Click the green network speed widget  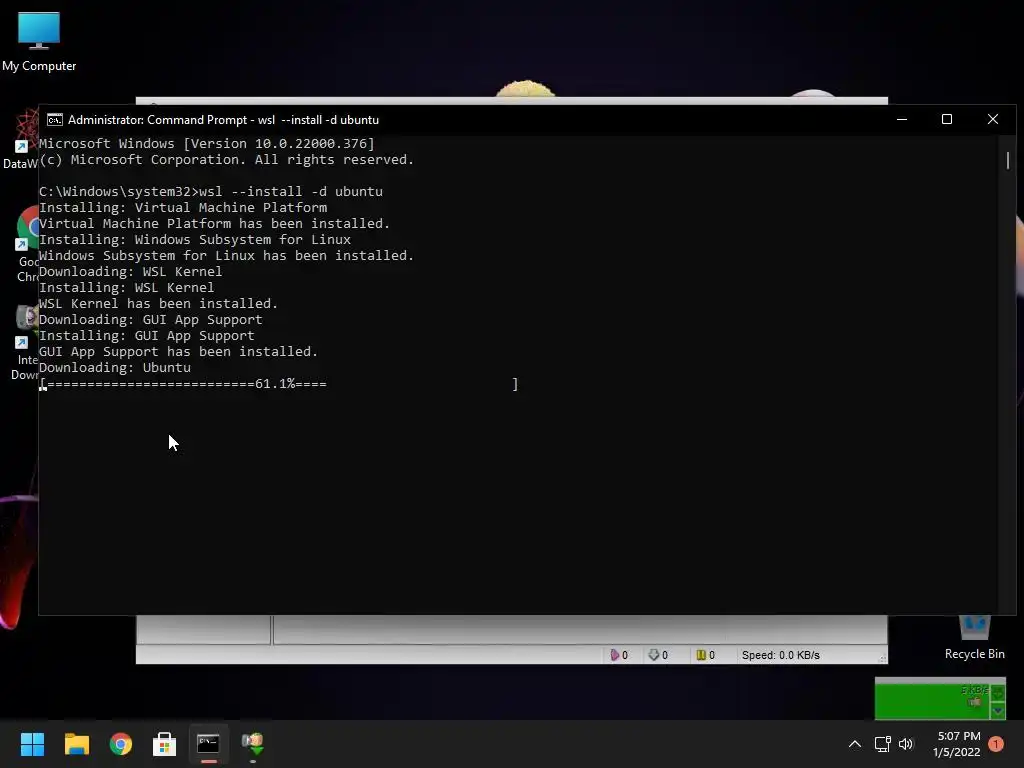tap(940, 698)
